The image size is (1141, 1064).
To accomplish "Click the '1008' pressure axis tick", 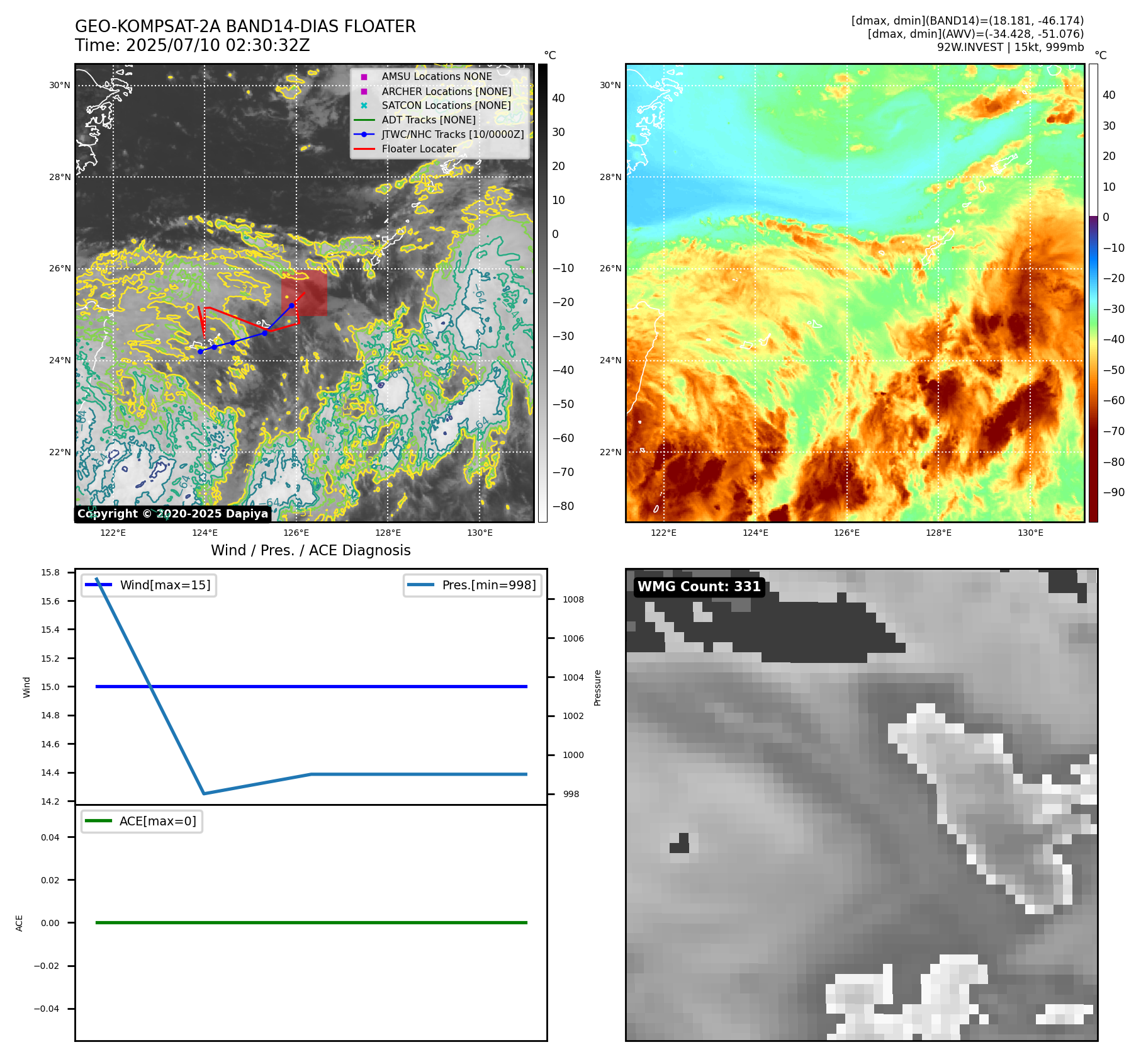I will [573, 599].
